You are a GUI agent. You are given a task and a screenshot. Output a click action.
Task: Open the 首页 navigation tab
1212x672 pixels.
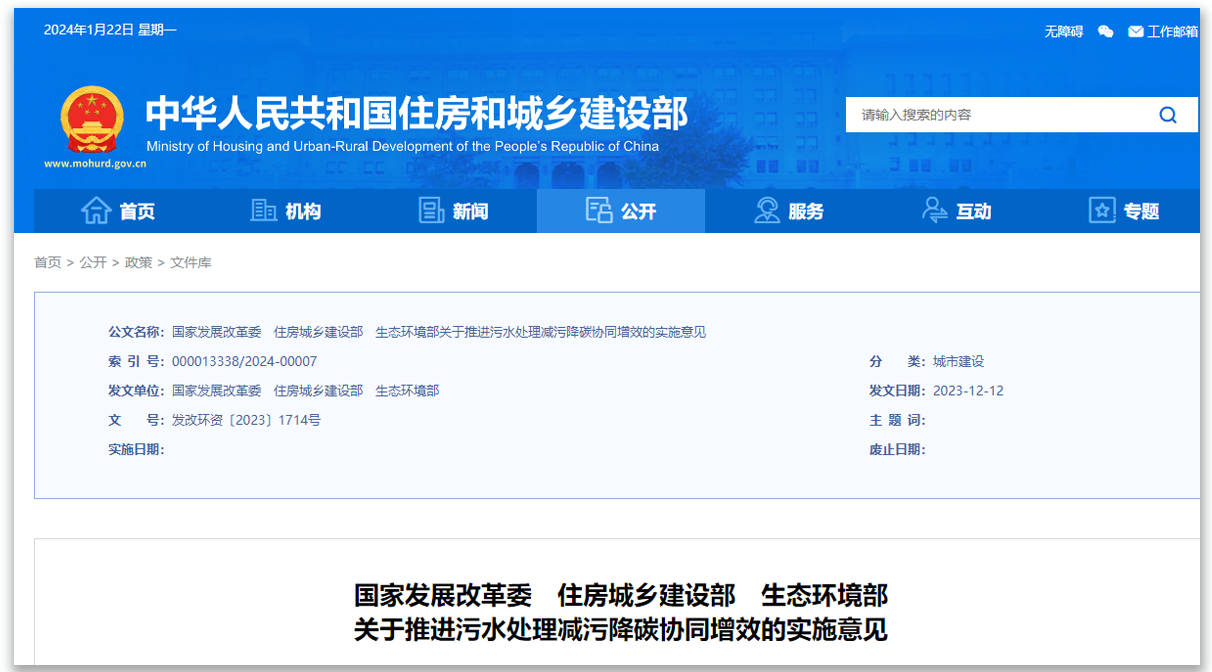[118, 211]
